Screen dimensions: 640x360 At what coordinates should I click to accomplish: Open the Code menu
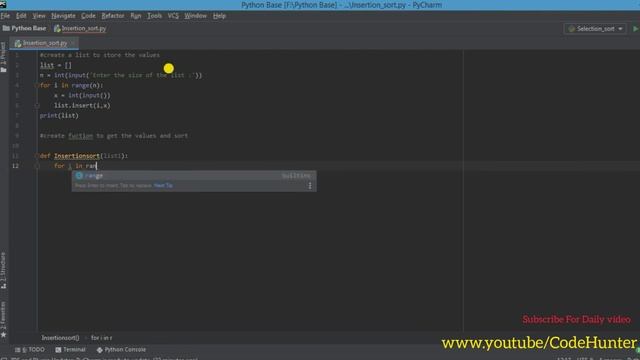pos(88,16)
